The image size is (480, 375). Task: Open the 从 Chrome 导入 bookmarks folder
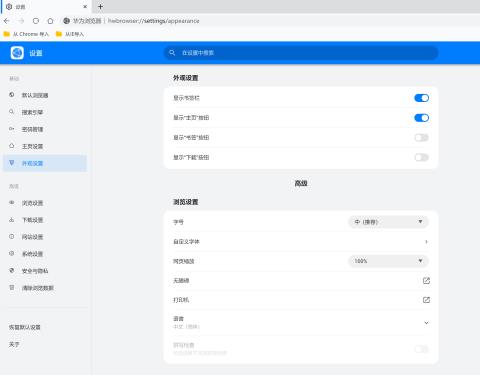click(x=26, y=34)
